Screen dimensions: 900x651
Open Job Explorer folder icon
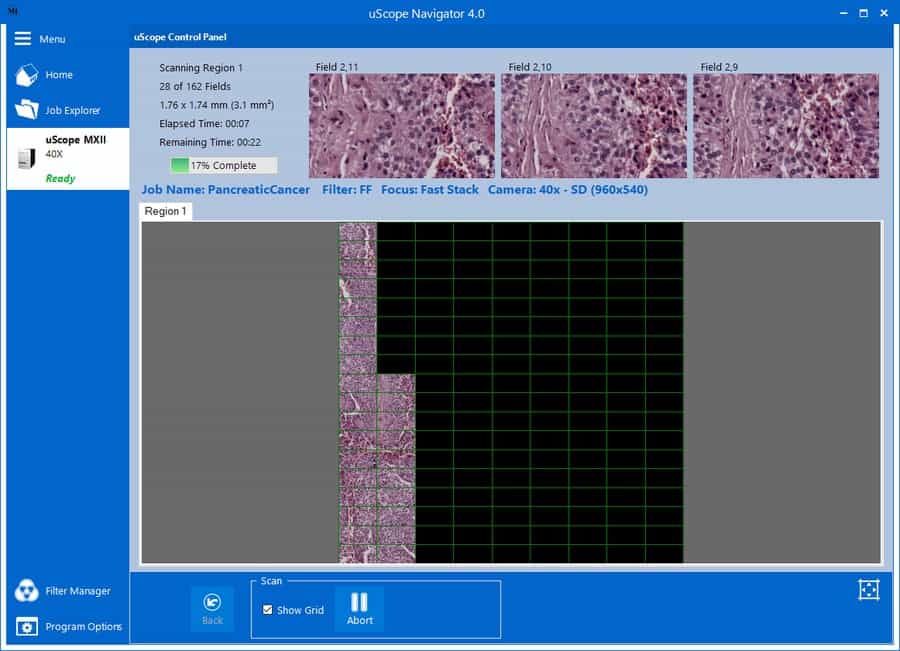pyautogui.click(x=27, y=110)
